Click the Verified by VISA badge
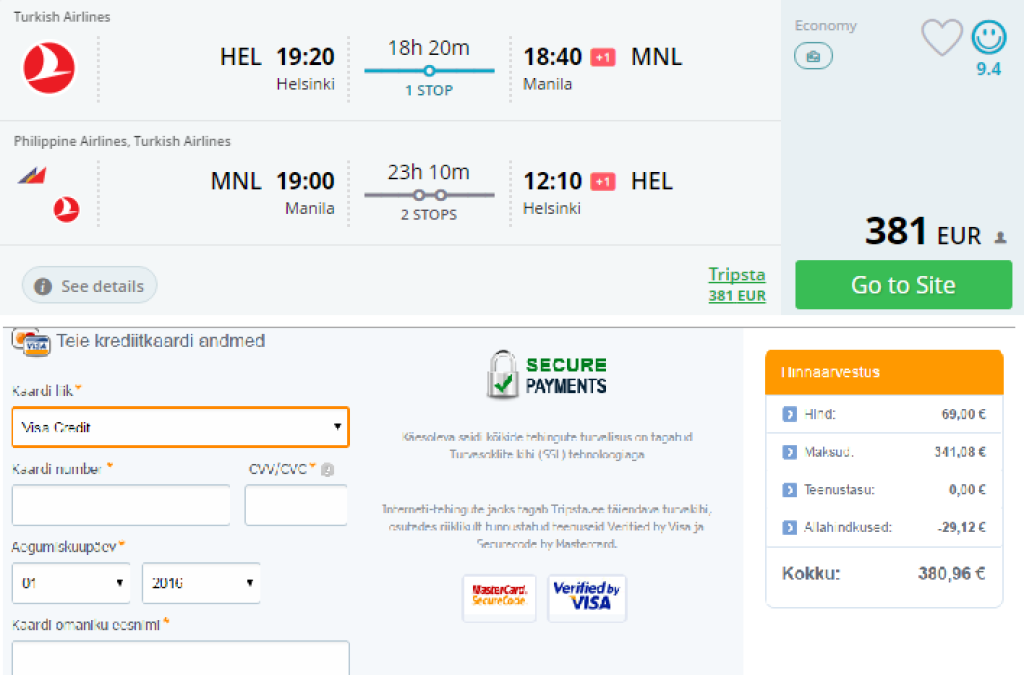 [x=586, y=597]
